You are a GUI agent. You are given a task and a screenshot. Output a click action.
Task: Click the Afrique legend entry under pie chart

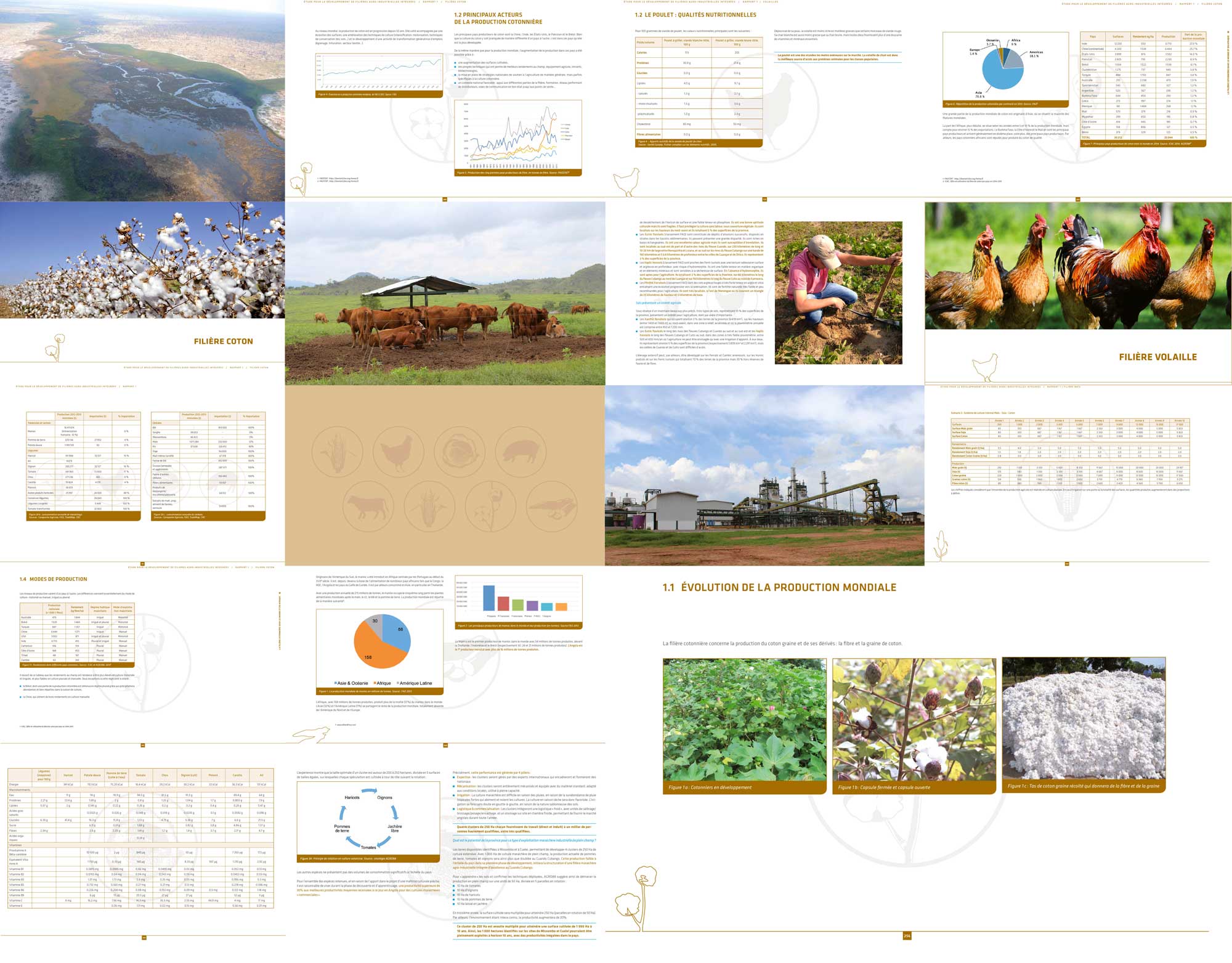click(x=382, y=683)
